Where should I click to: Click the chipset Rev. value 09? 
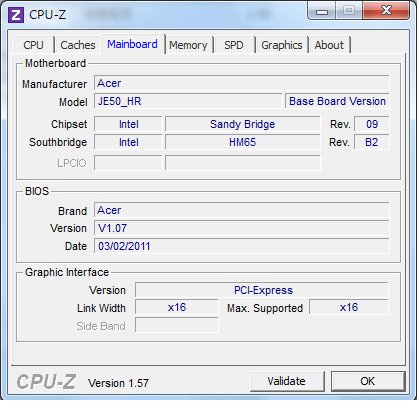(x=372, y=124)
